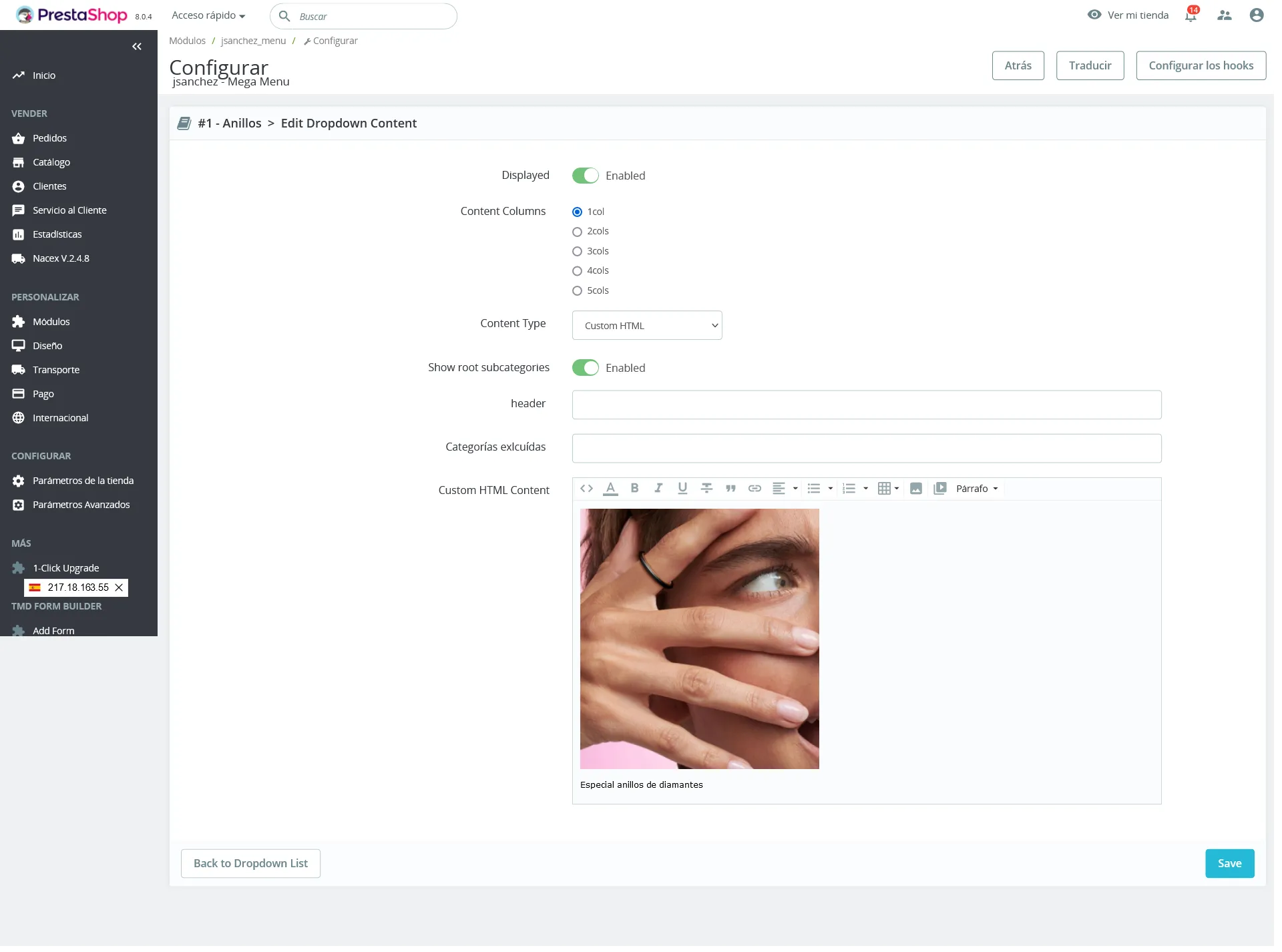The image size is (1282, 952).
Task: Open the Acceso rápido dropdown
Action: pos(208,15)
